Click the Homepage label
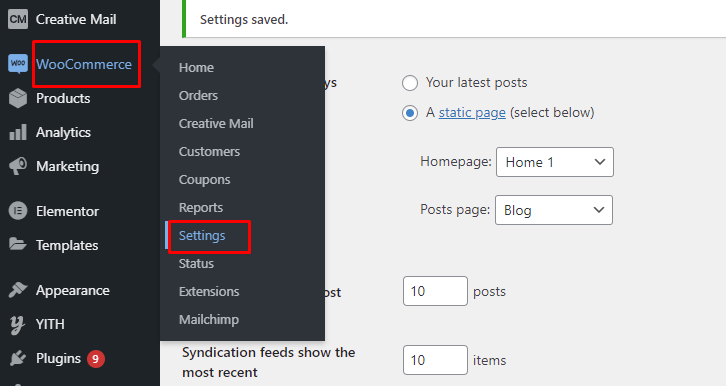The width and height of the screenshot is (726, 386). point(456,162)
